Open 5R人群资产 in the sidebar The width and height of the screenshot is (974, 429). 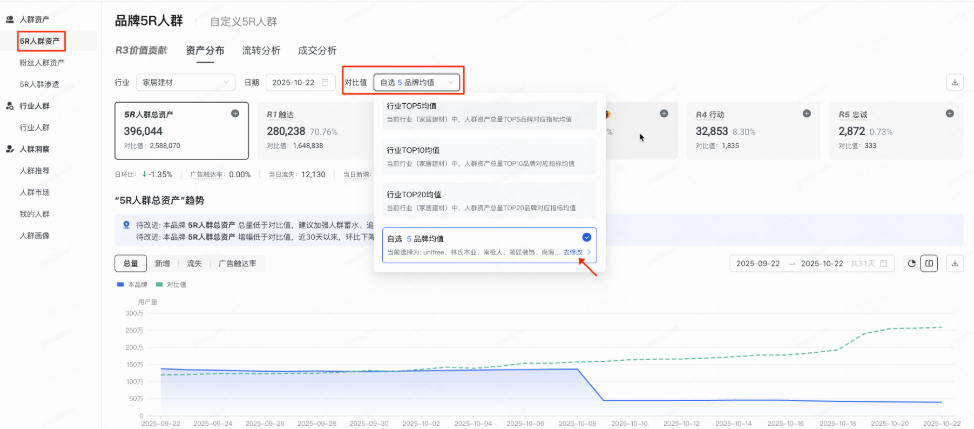pyautogui.click(x=40, y=42)
